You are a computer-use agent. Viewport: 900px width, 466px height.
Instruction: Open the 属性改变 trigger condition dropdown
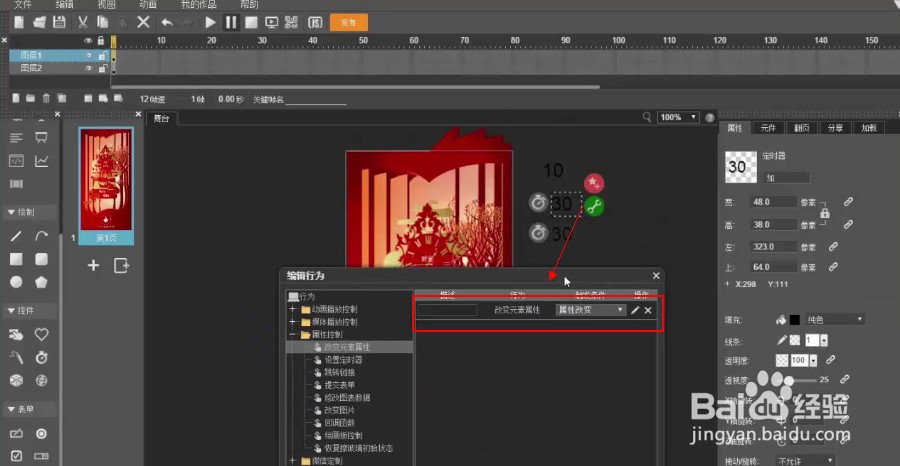(591, 310)
